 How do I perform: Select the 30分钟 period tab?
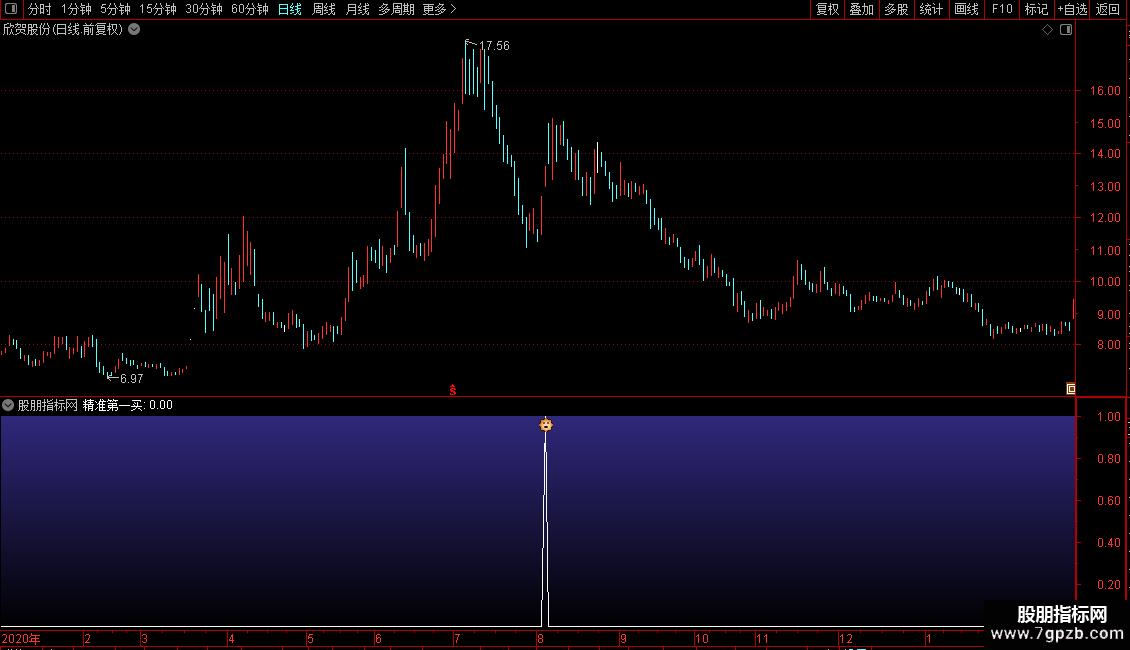point(204,9)
